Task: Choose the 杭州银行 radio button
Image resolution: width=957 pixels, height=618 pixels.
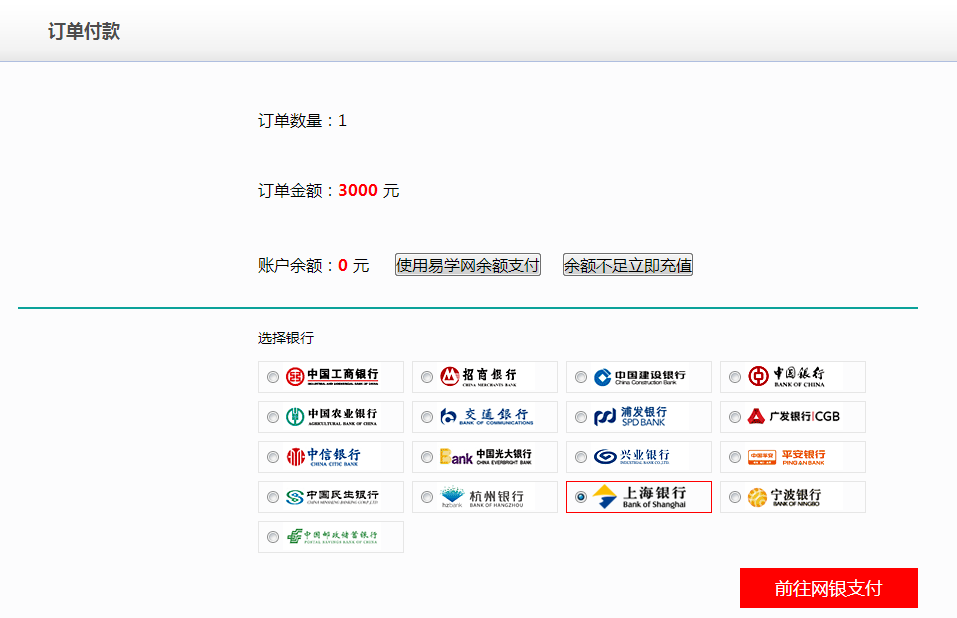Action: (x=427, y=498)
